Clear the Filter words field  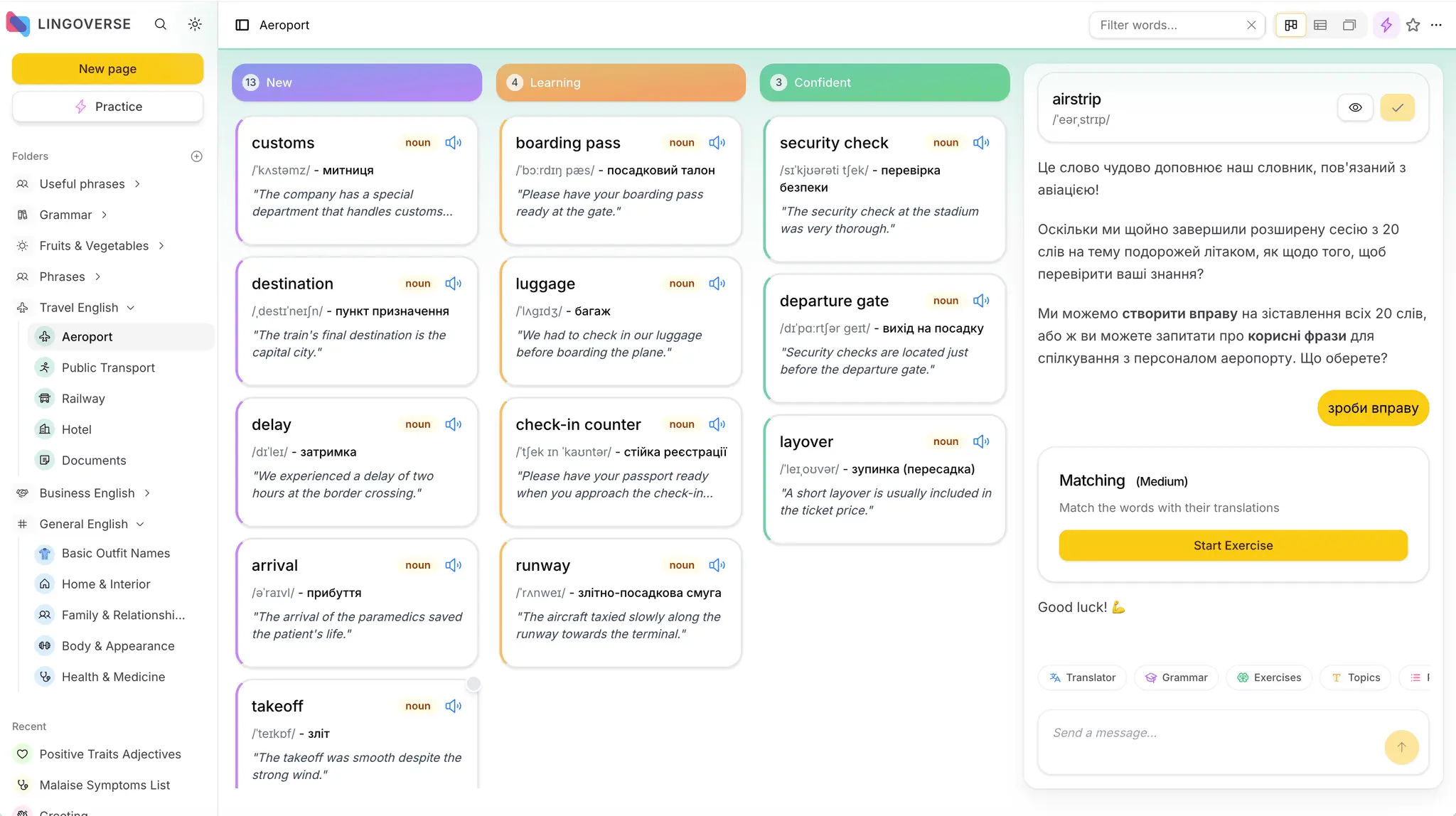click(x=1251, y=25)
